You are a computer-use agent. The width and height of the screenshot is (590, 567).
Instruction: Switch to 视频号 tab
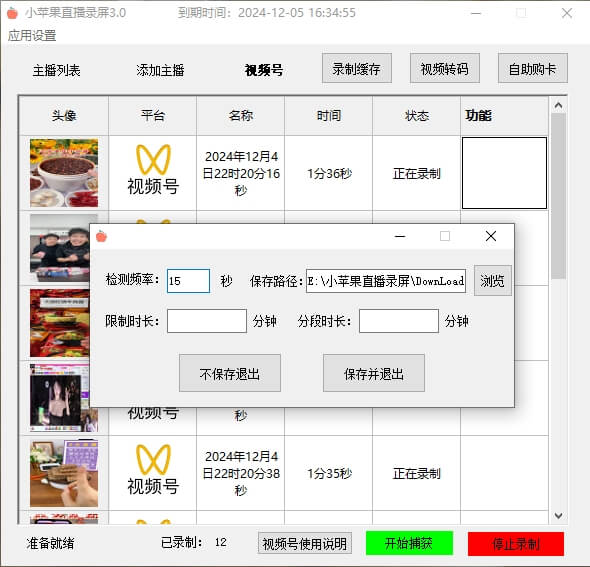pyautogui.click(x=264, y=70)
